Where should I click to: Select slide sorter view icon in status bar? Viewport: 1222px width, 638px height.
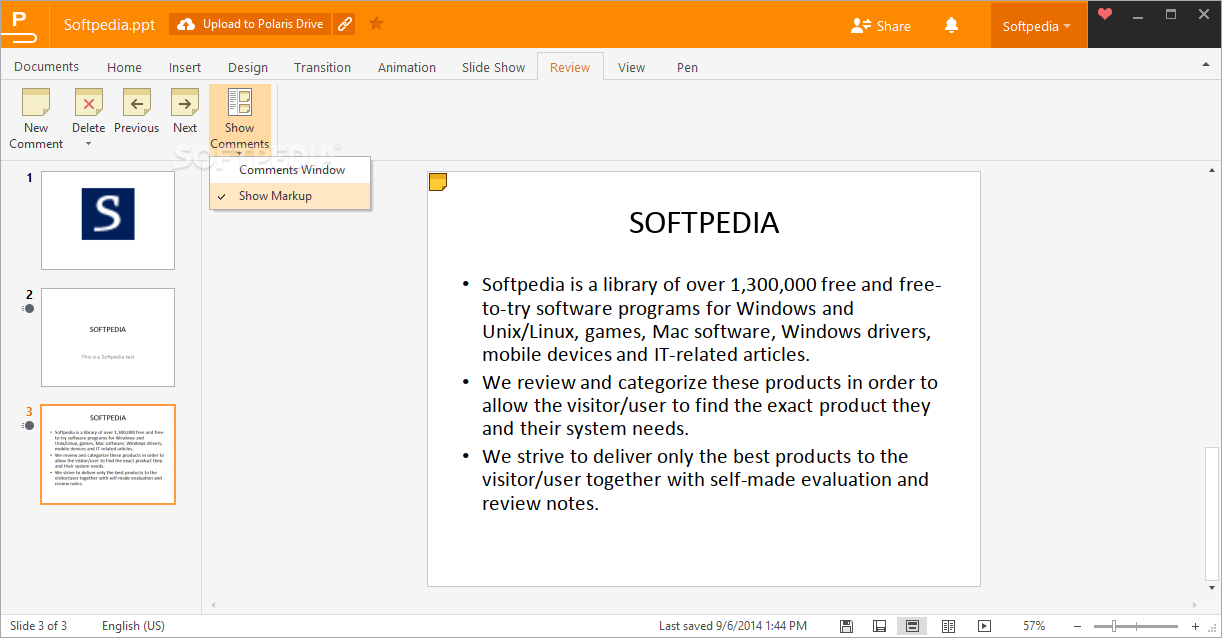[x=948, y=626]
